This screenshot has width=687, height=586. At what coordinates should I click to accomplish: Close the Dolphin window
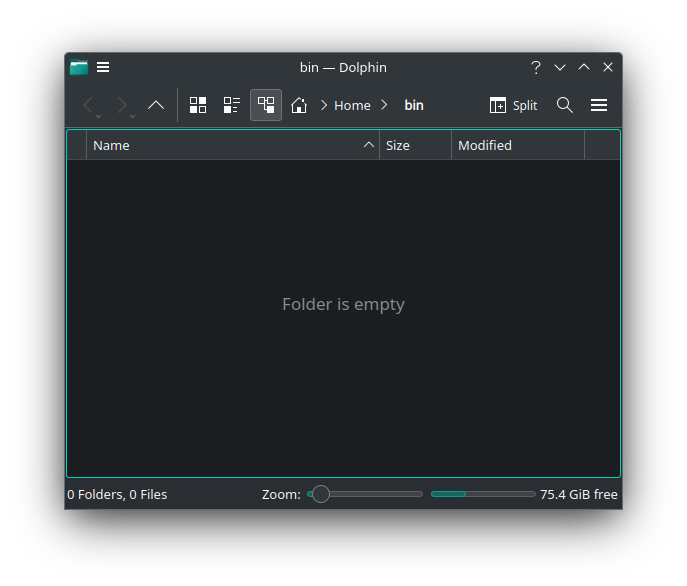point(608,67)
